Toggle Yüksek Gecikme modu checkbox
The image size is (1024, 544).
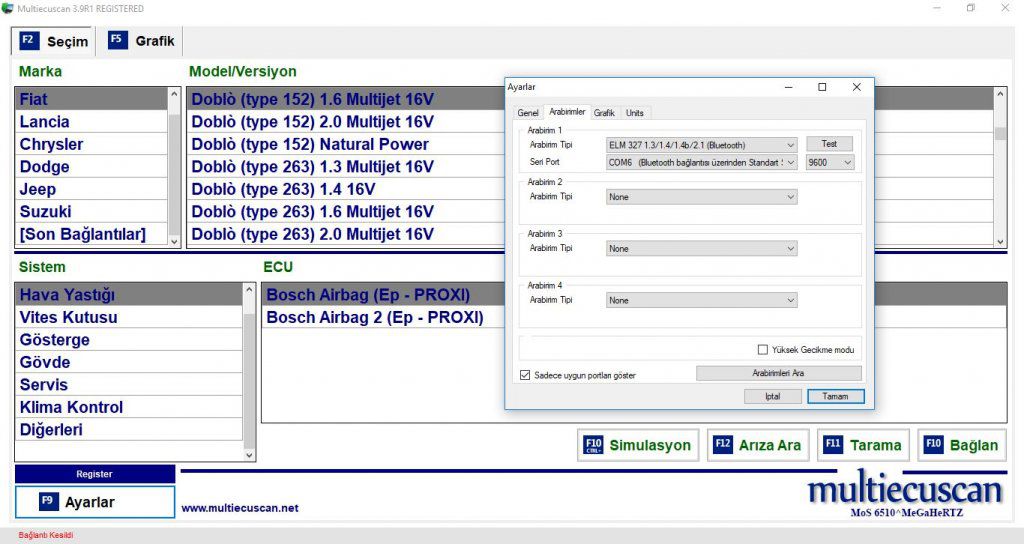762,349
